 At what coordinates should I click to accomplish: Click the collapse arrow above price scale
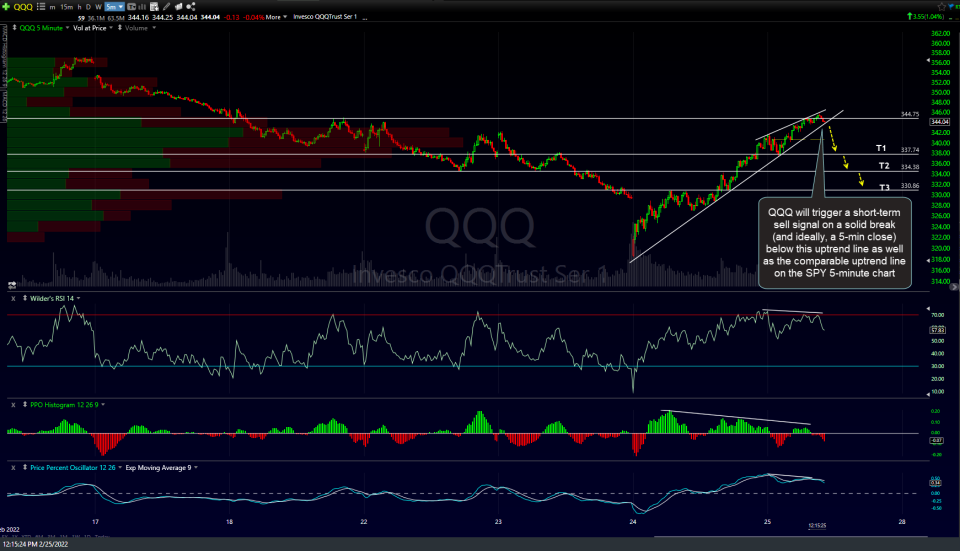[928, 61]
